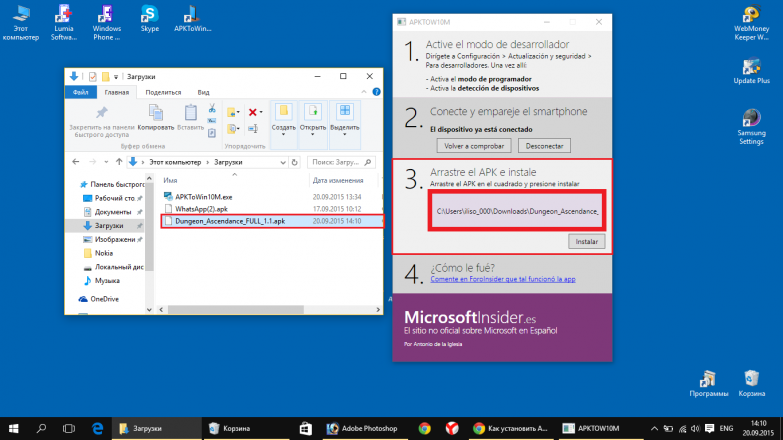Click horizontal scrollbar in file list

tap(235, 310)
